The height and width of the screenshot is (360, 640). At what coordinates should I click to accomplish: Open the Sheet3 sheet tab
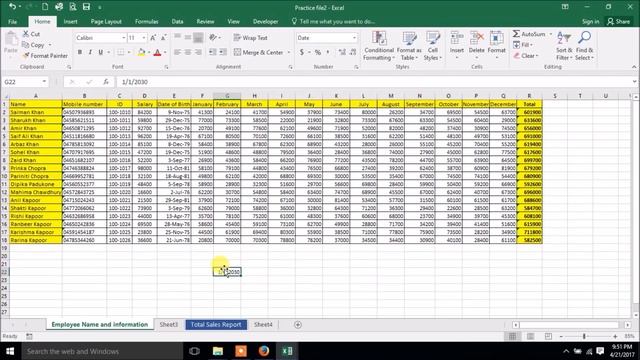[x=169, y=324]
